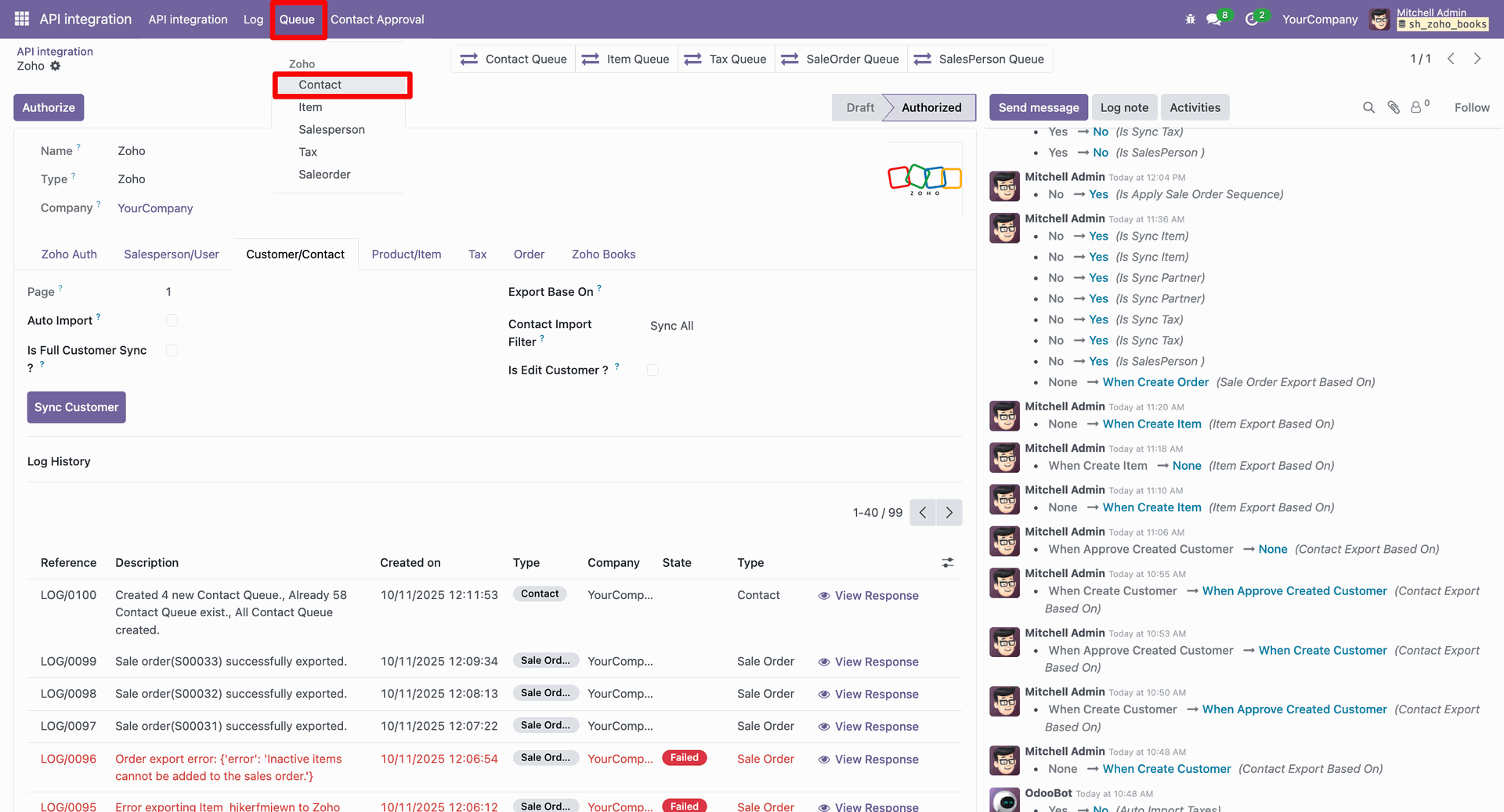This screenshot has height=812, width=1504.
Task: Go to next log history page
Action: pos(949,513)
